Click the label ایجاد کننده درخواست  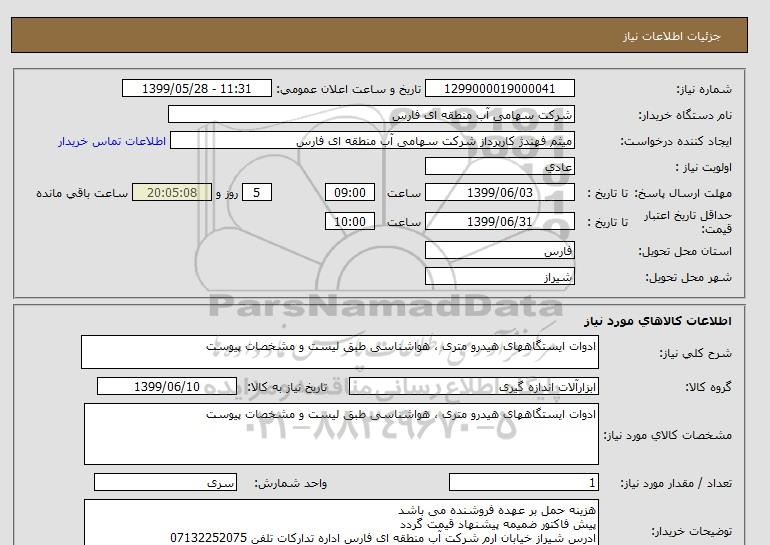[x=676, y=141]
